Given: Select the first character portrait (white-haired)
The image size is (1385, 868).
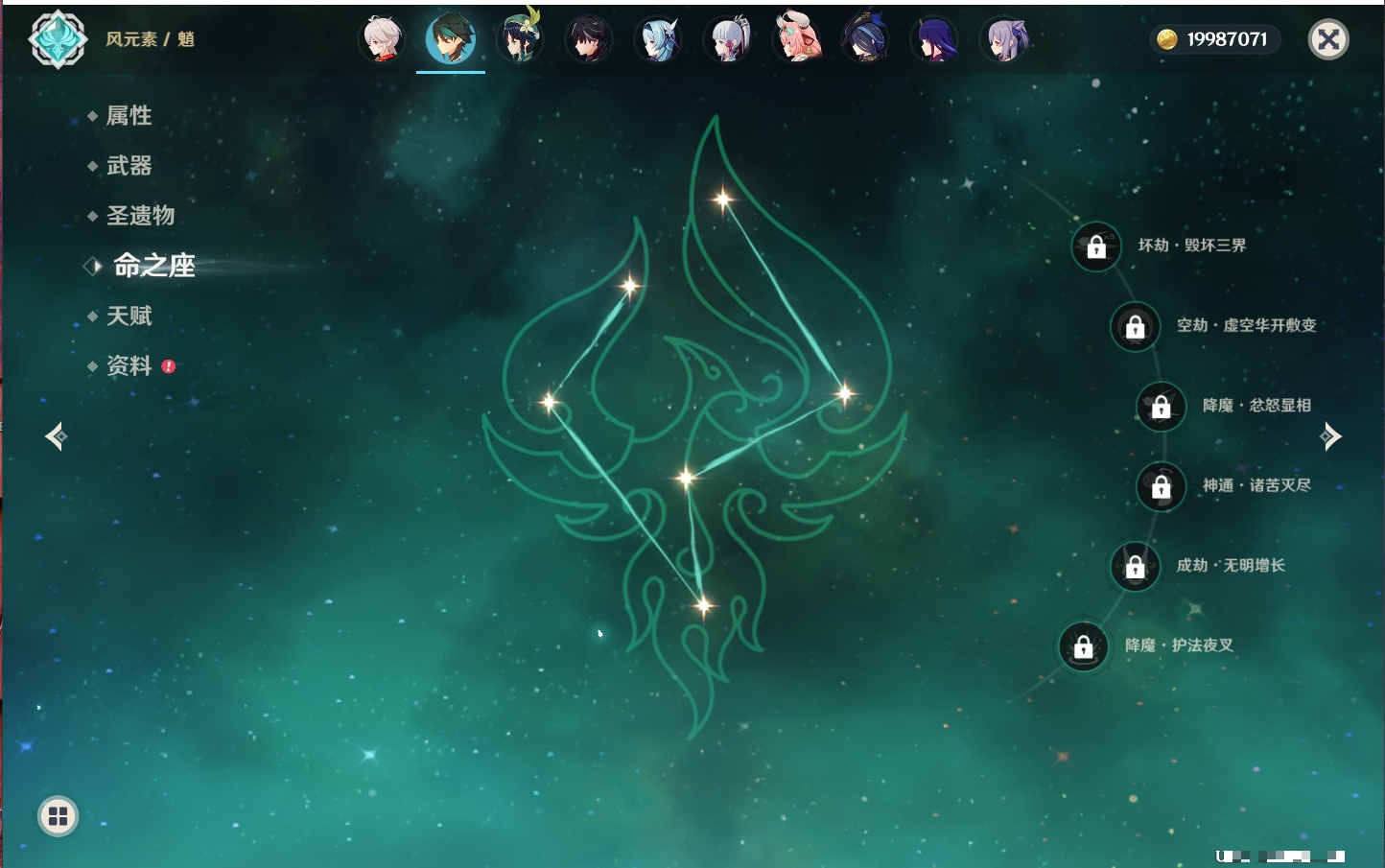Looking at the screenshot, I should click(x=381, y=39).
